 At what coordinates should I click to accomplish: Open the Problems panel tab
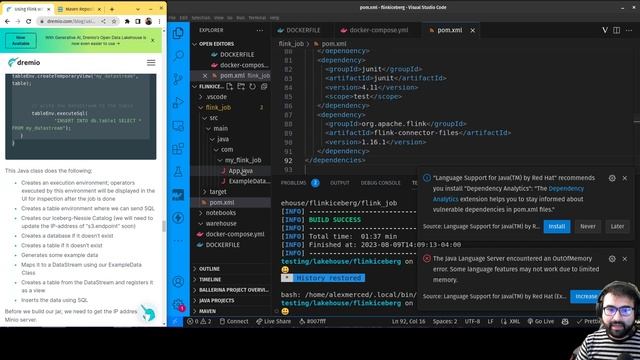tap(293, 183)
